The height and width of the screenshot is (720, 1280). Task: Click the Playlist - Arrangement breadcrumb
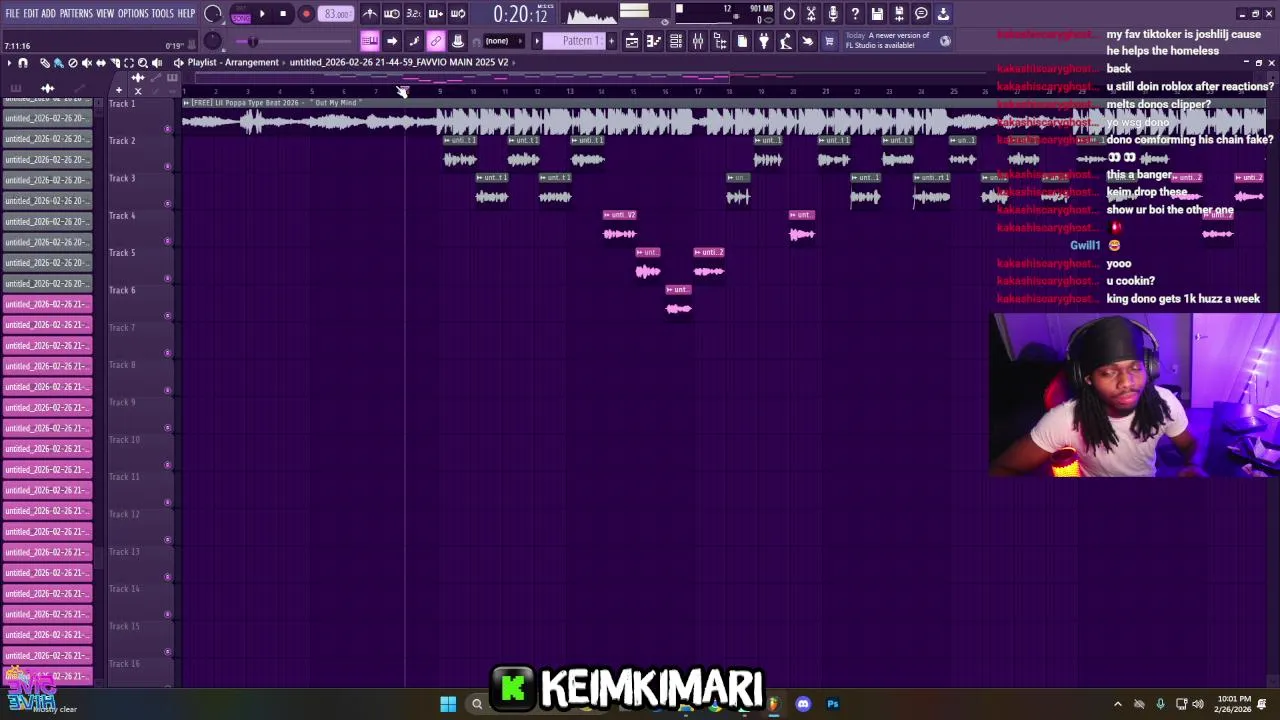click(233, 62)
